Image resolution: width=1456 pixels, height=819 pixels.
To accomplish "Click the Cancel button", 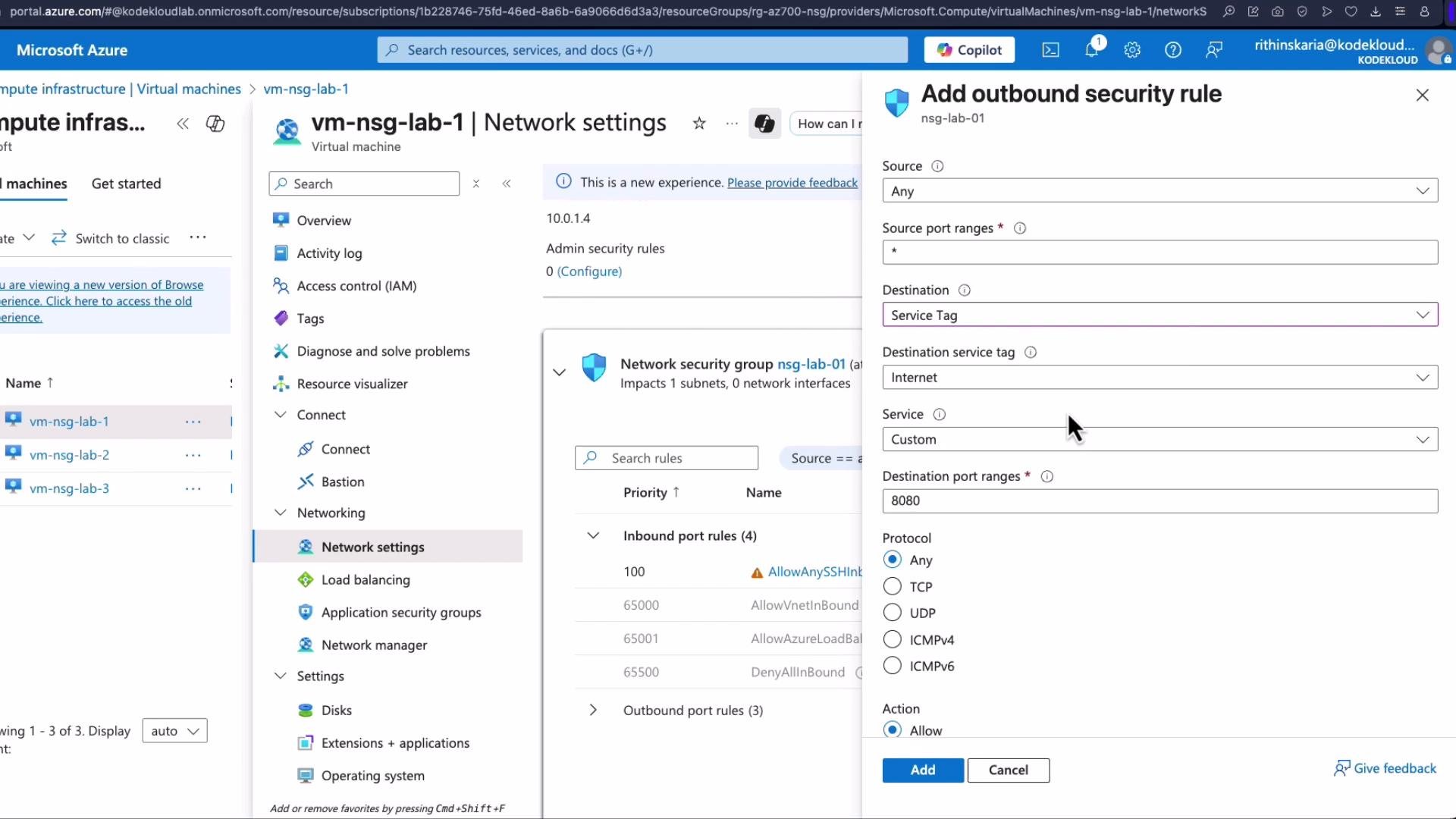I will click(1009, 770).
